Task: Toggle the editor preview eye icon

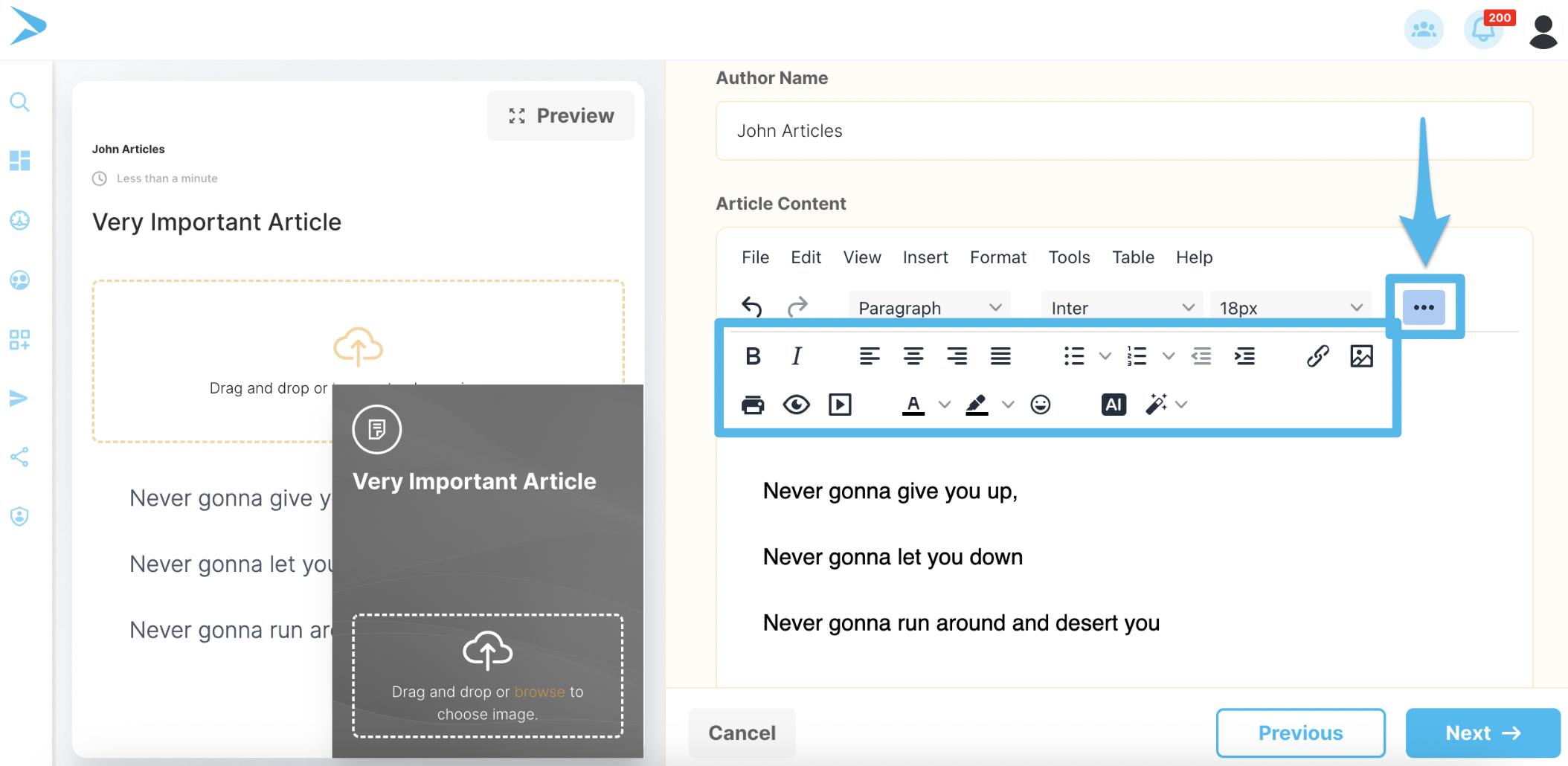Action: tap(796, 405)
